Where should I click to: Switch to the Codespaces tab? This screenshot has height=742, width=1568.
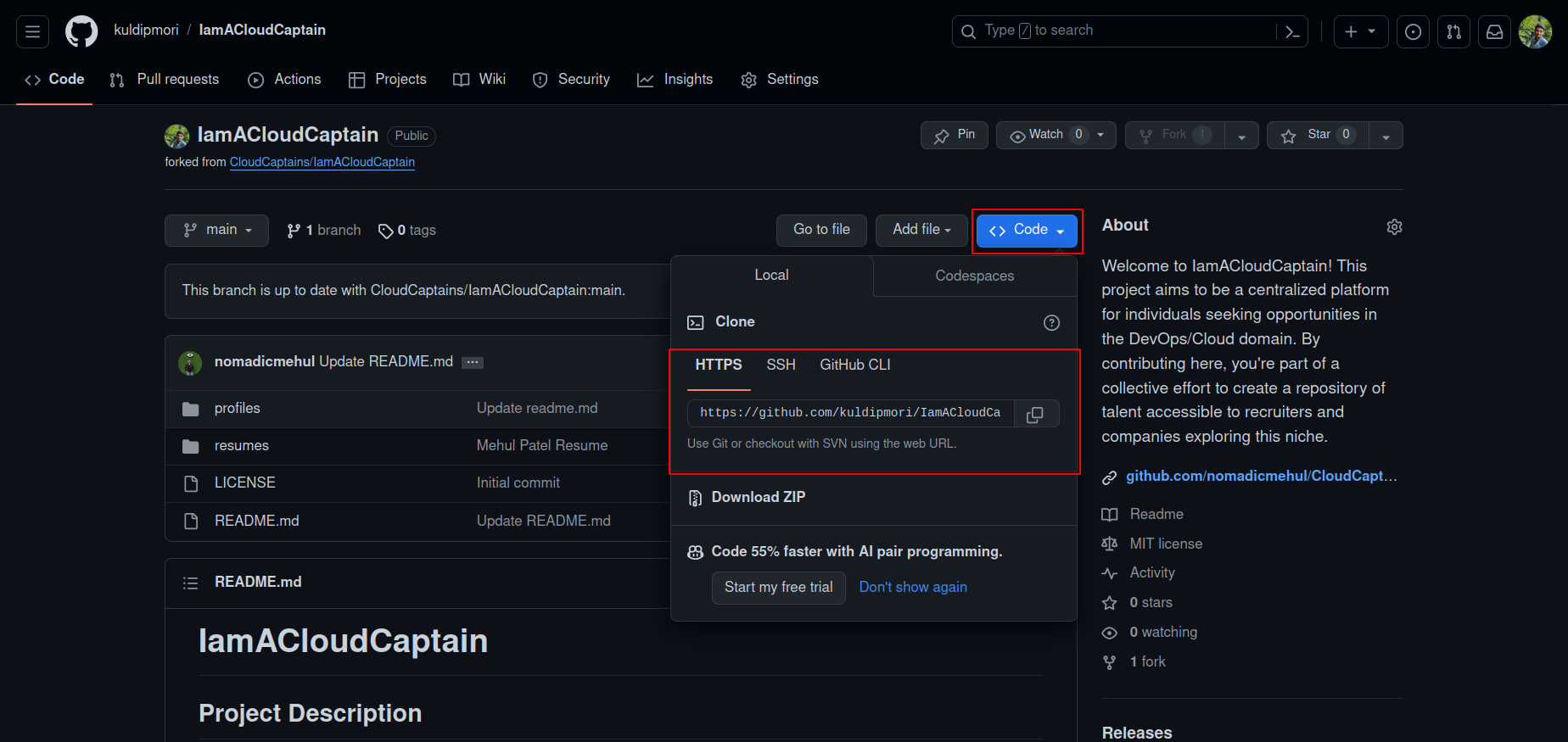975,276
